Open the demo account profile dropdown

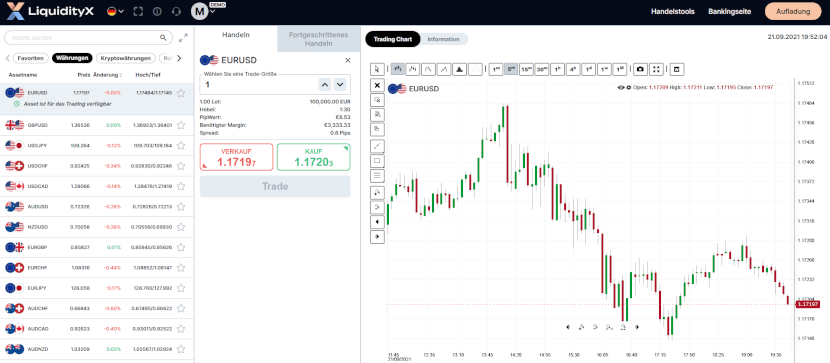(x=204, y=11)
